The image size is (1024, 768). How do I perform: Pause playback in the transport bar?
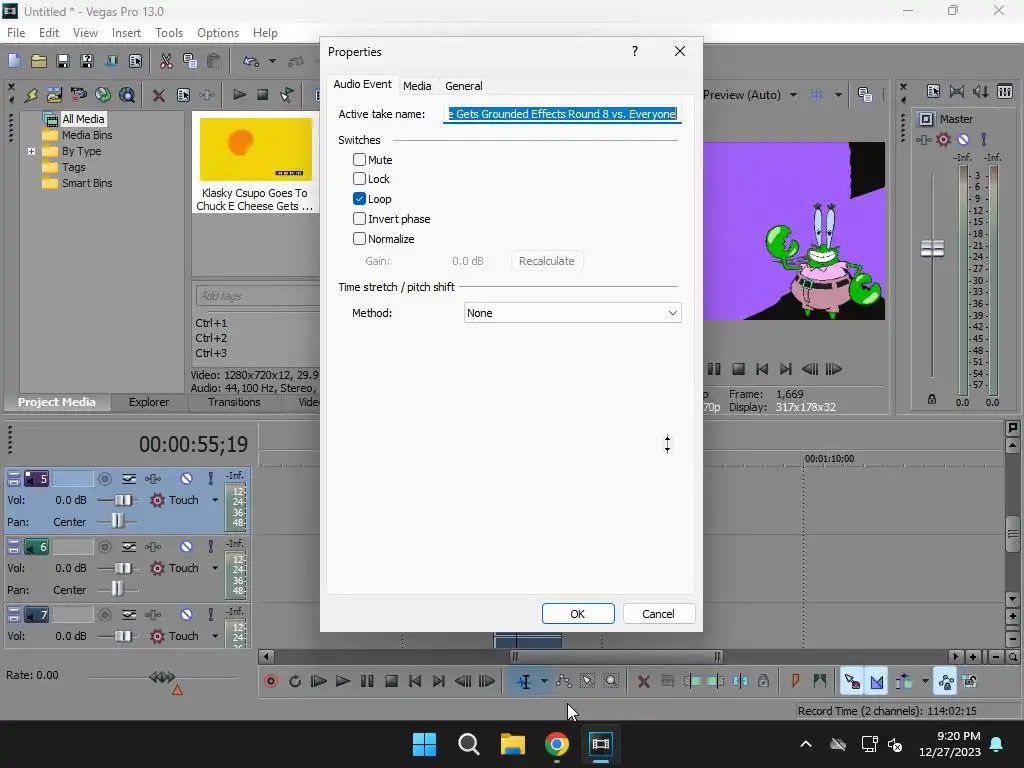click(367, 681)
